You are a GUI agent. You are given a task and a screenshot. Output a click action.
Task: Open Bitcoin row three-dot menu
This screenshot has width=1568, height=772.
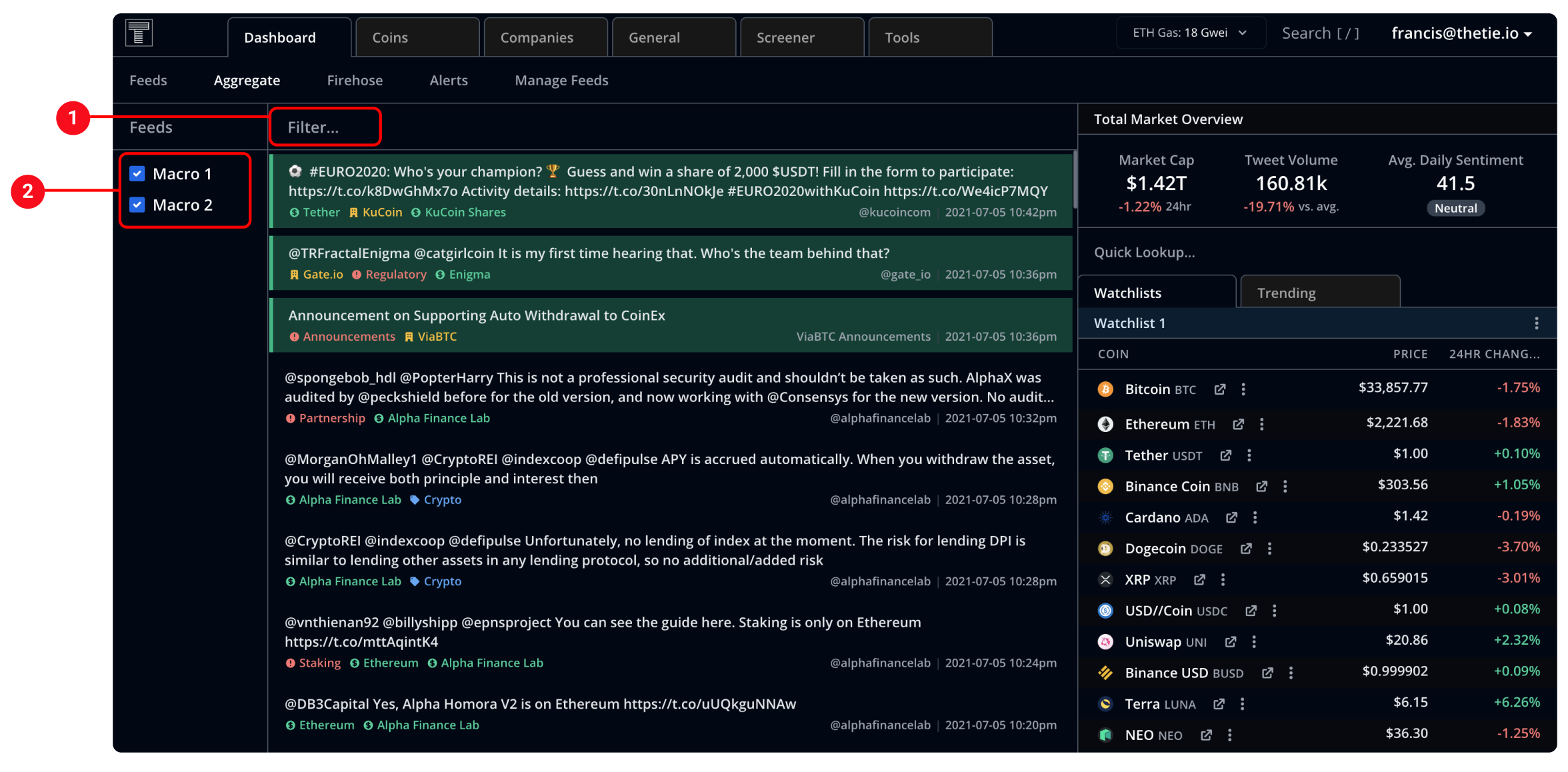1243,389
